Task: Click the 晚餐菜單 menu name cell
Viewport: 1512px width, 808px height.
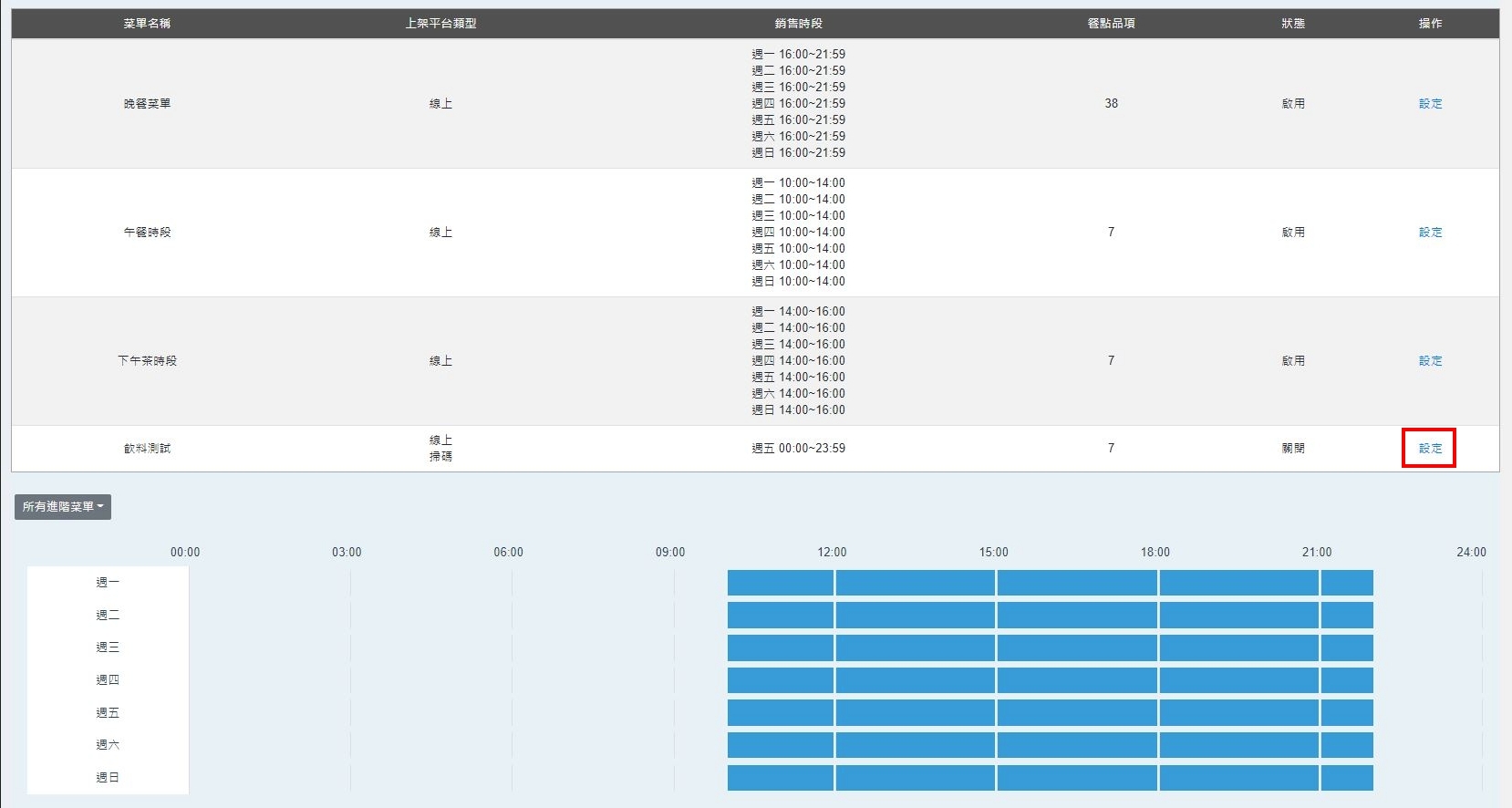Action: coord(147,104)
